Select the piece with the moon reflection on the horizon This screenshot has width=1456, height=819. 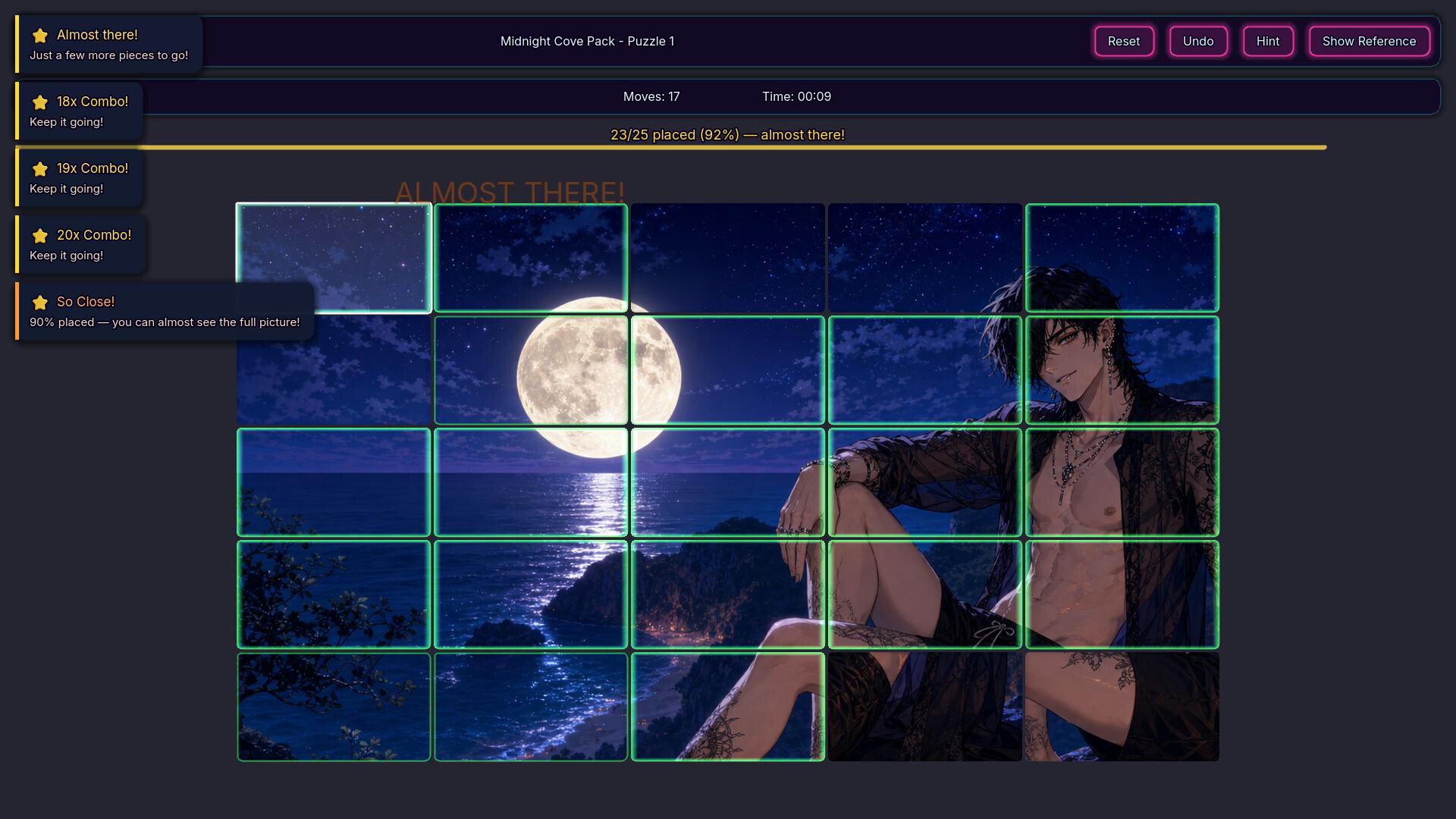pos(531,482)
